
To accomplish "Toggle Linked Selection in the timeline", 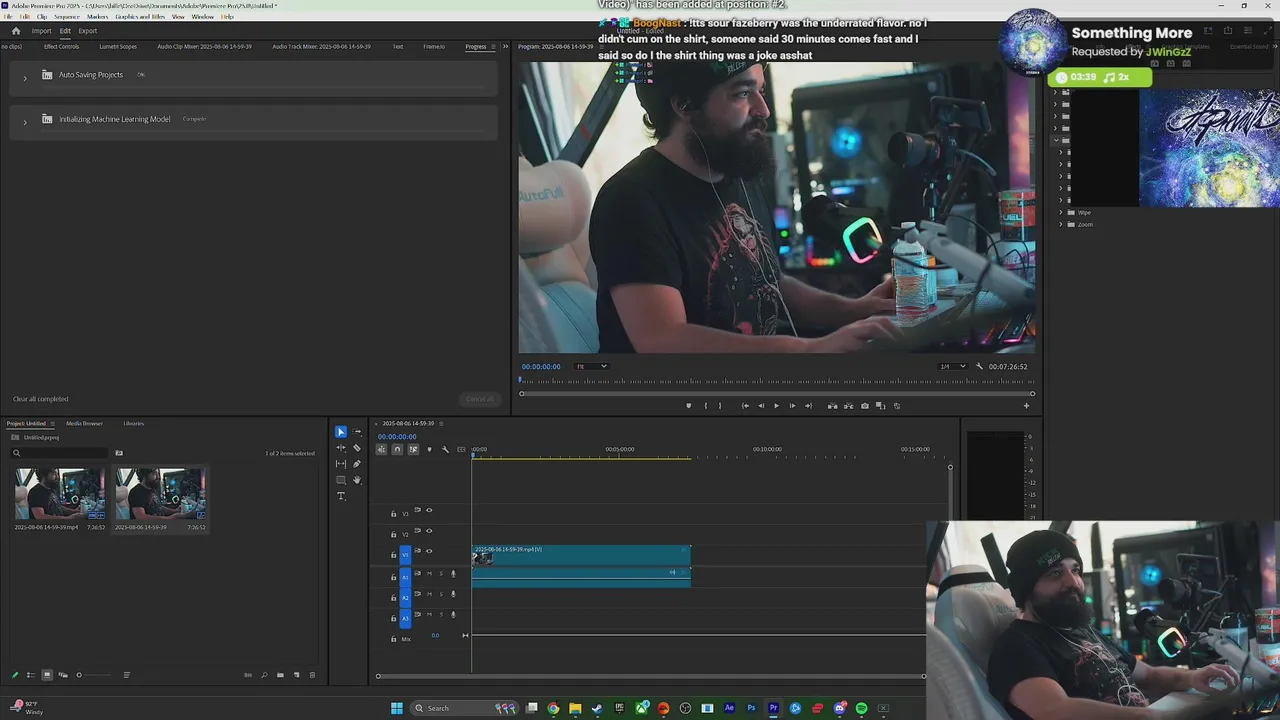I will click(413, 449).
